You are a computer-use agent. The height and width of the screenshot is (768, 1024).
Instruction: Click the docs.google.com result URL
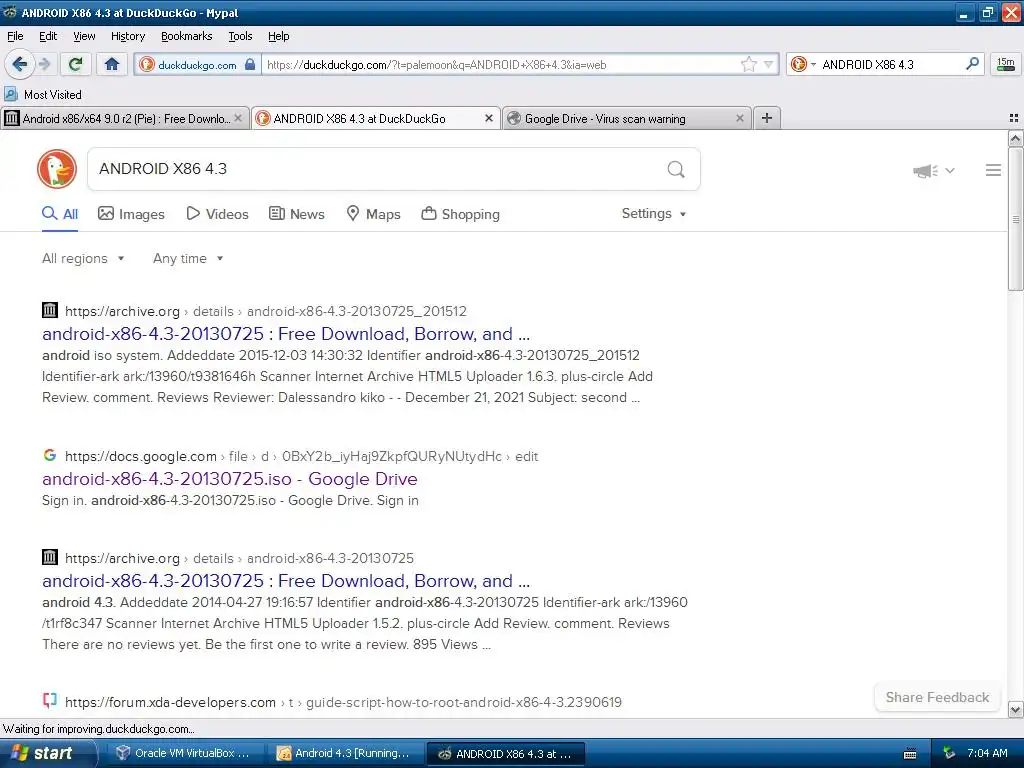click(x=302, y=456)
